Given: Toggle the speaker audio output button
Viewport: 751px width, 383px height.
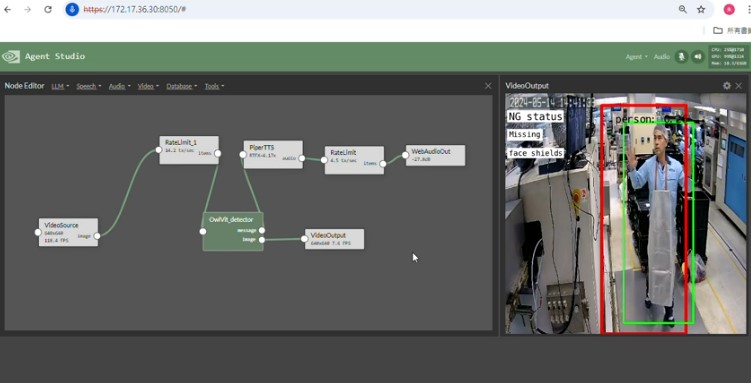Looking at the screenshot, I should (x=698, y=56).
